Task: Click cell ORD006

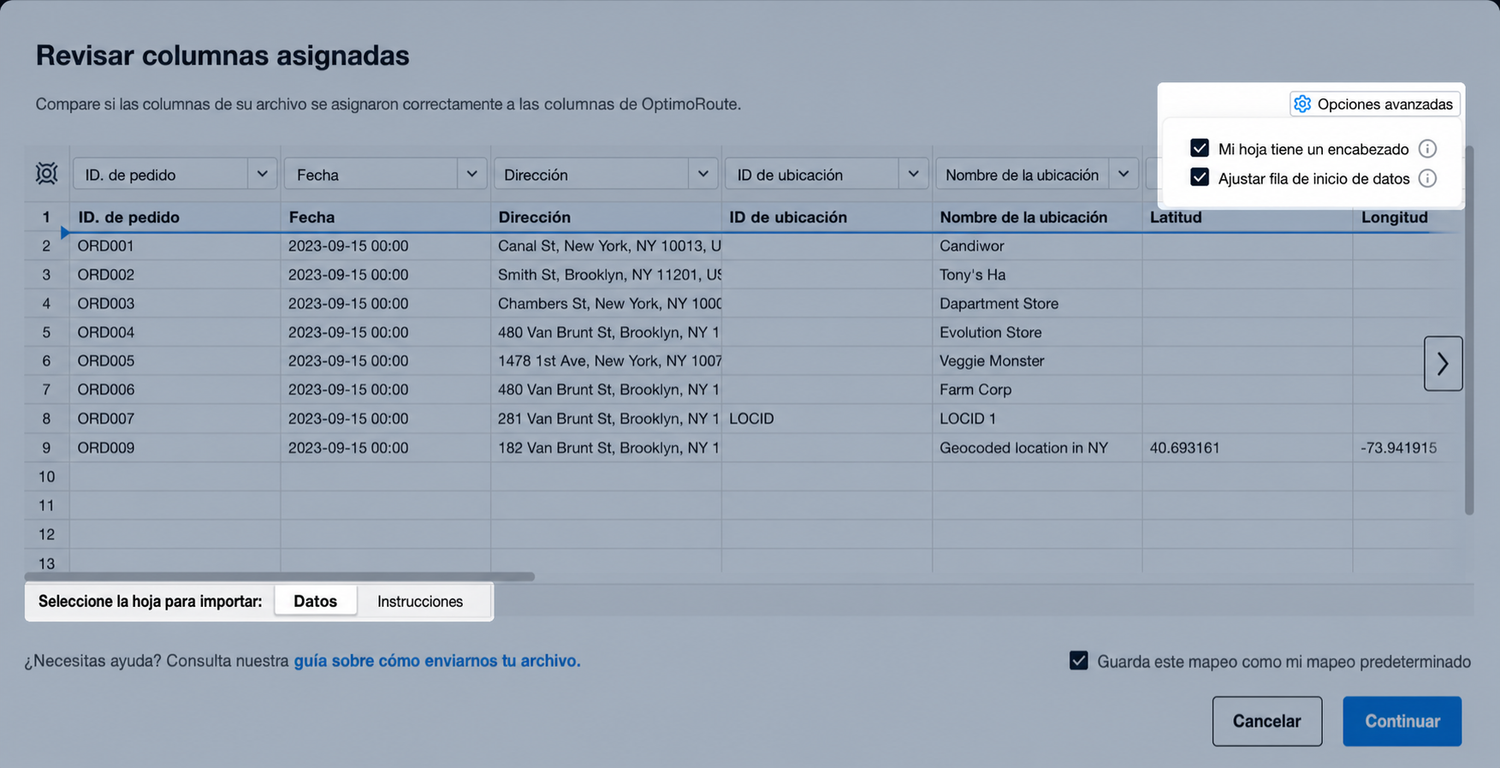Action: coord(176,390)
